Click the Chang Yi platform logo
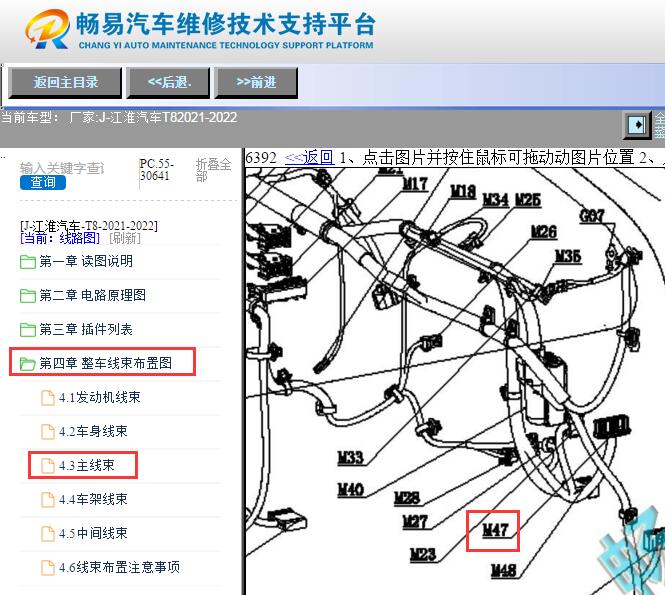Viewport: 665px width, 595px height. point(47,29)
